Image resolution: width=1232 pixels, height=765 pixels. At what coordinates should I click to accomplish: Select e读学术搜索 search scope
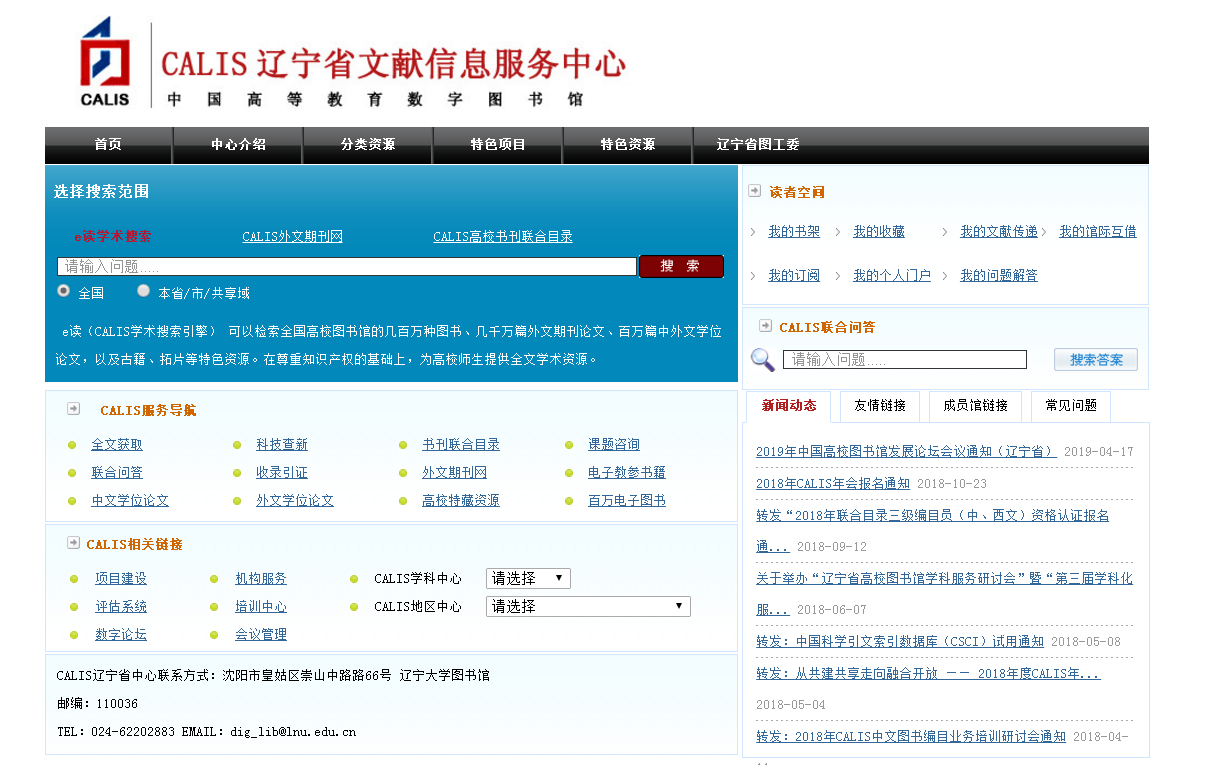(x=113, y=237)
